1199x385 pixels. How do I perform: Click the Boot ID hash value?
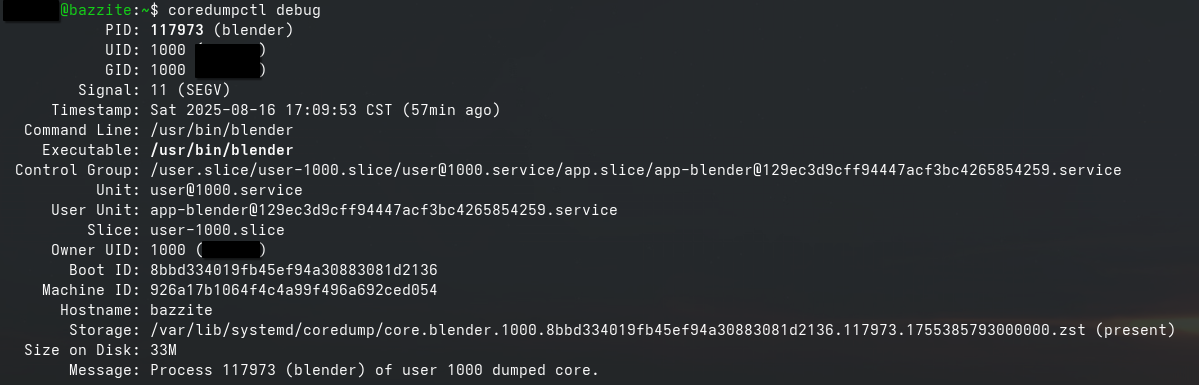[x=294, y=270]
